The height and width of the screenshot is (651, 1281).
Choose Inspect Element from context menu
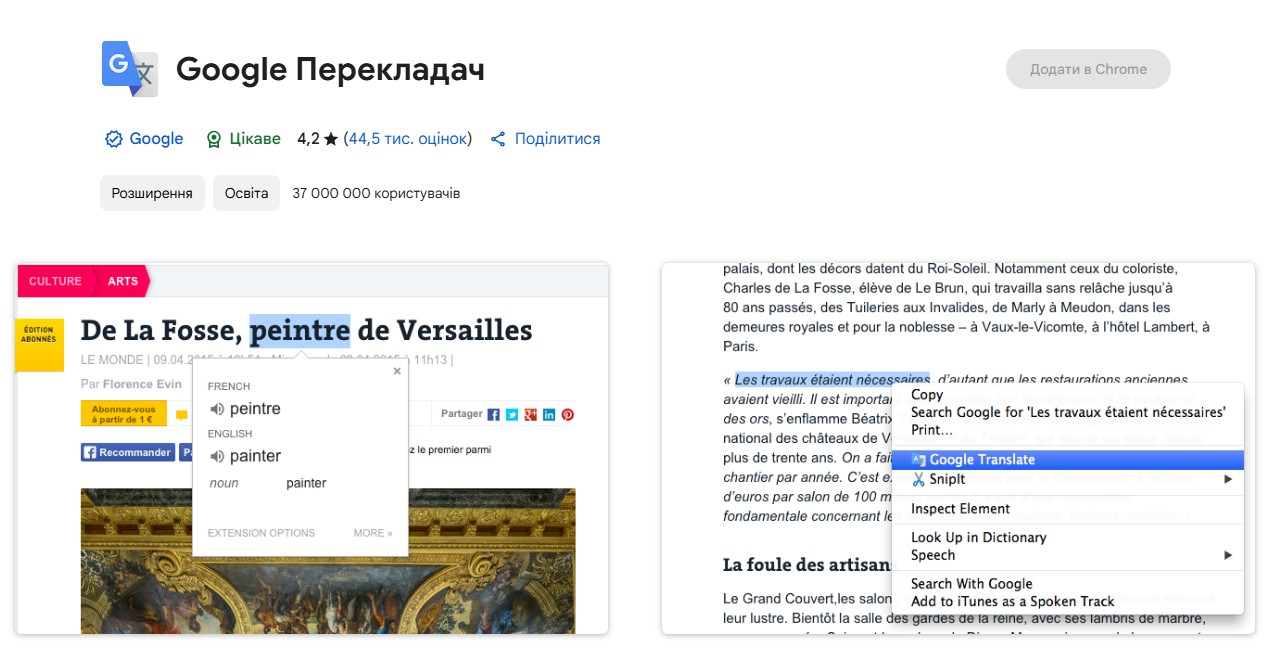pyautogui.click(x=960, y=509)
